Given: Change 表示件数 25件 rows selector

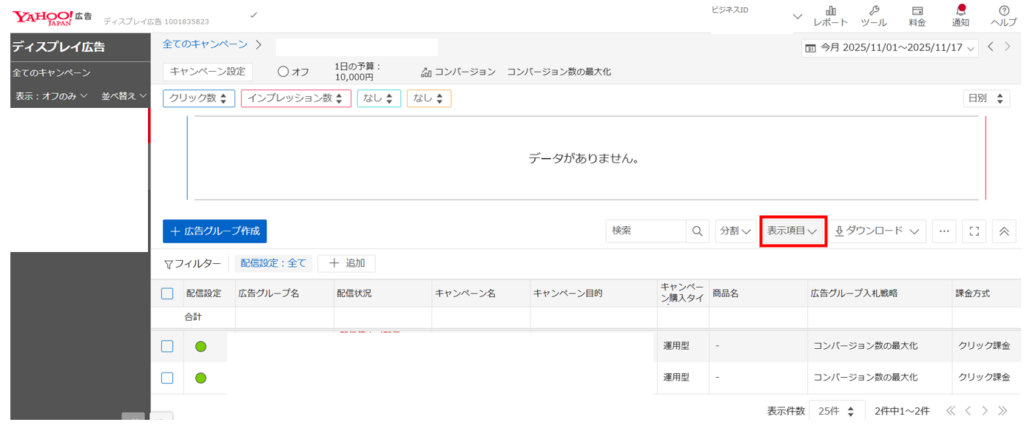Looking at the screenshot, I should click(837, 411).
